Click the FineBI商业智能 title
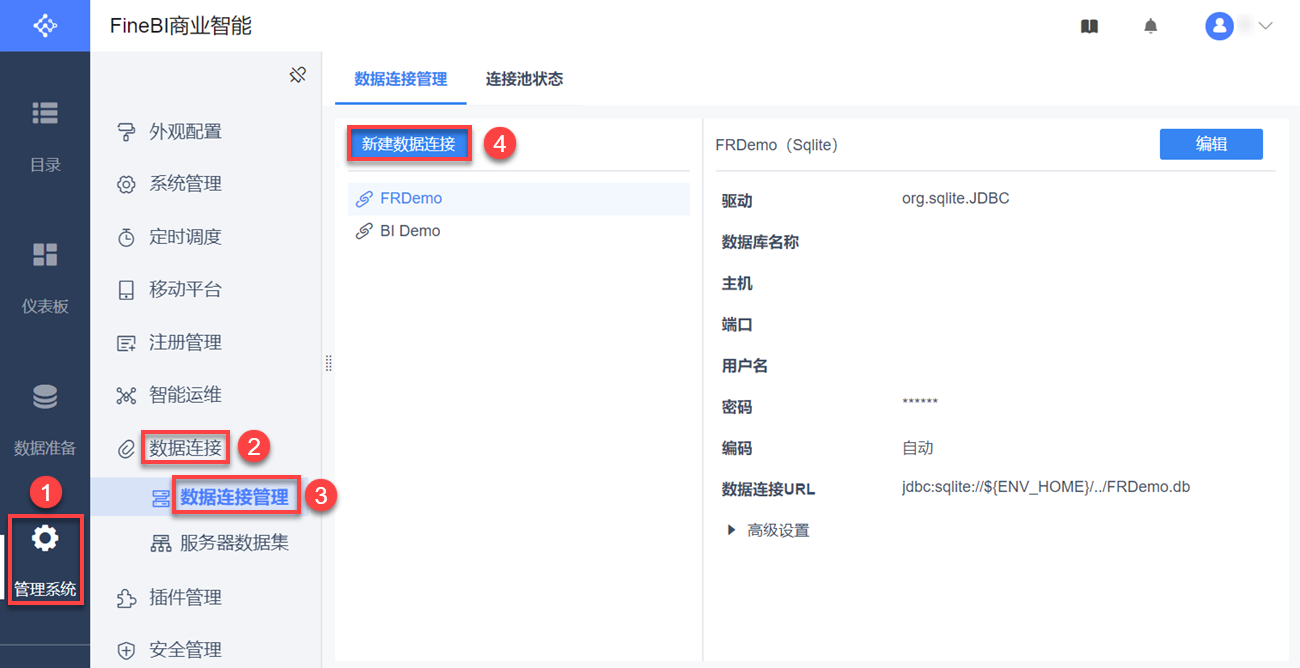Viewport: 1300px width, 668px height. 181,26
